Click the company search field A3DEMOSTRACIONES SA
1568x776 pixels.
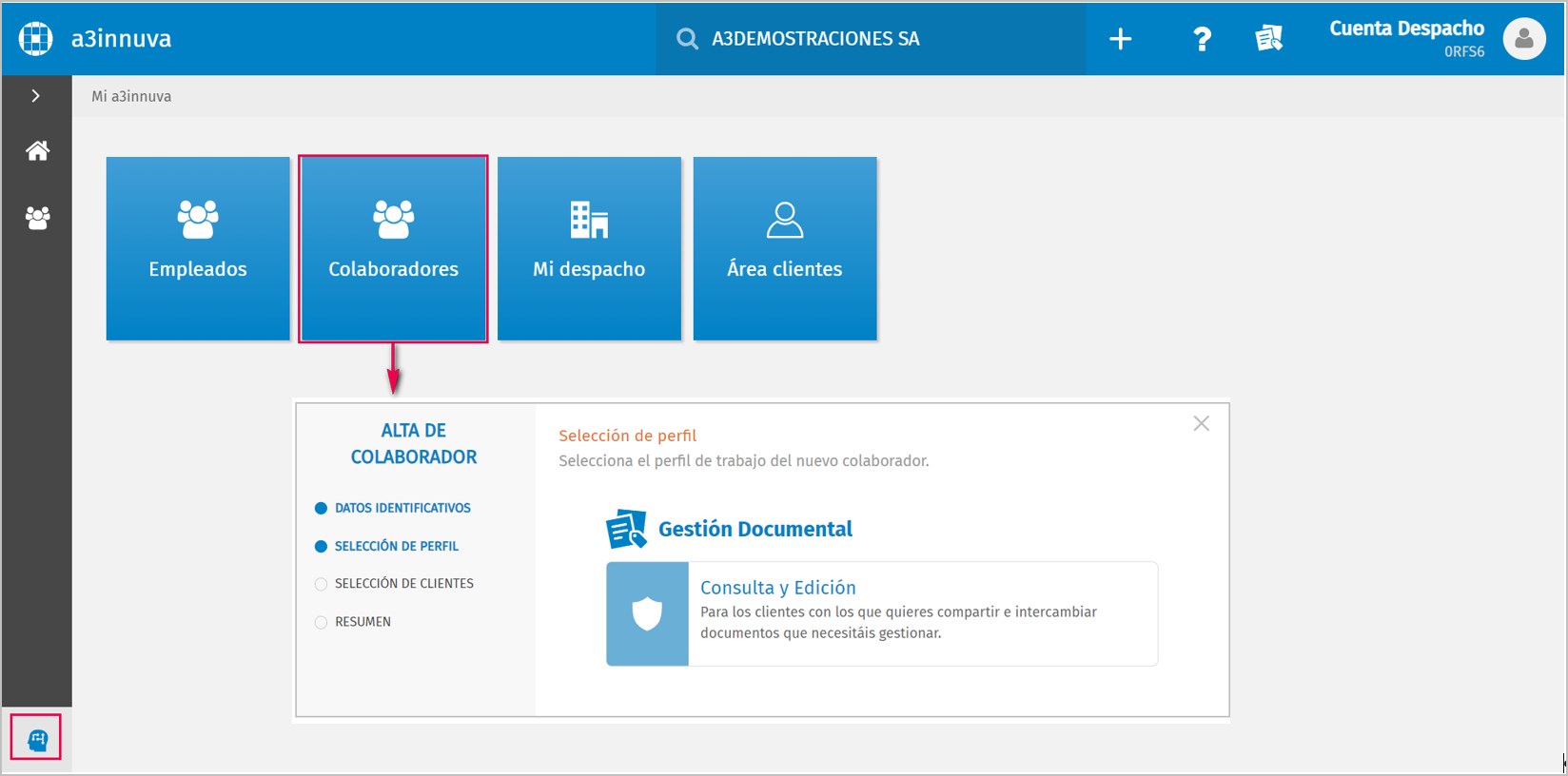(815, 39)
